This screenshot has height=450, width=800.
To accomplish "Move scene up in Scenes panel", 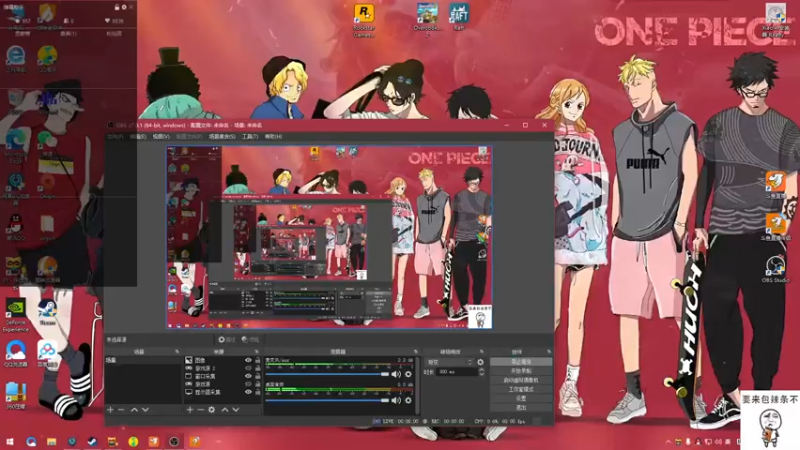I will [x=134, y=410].
